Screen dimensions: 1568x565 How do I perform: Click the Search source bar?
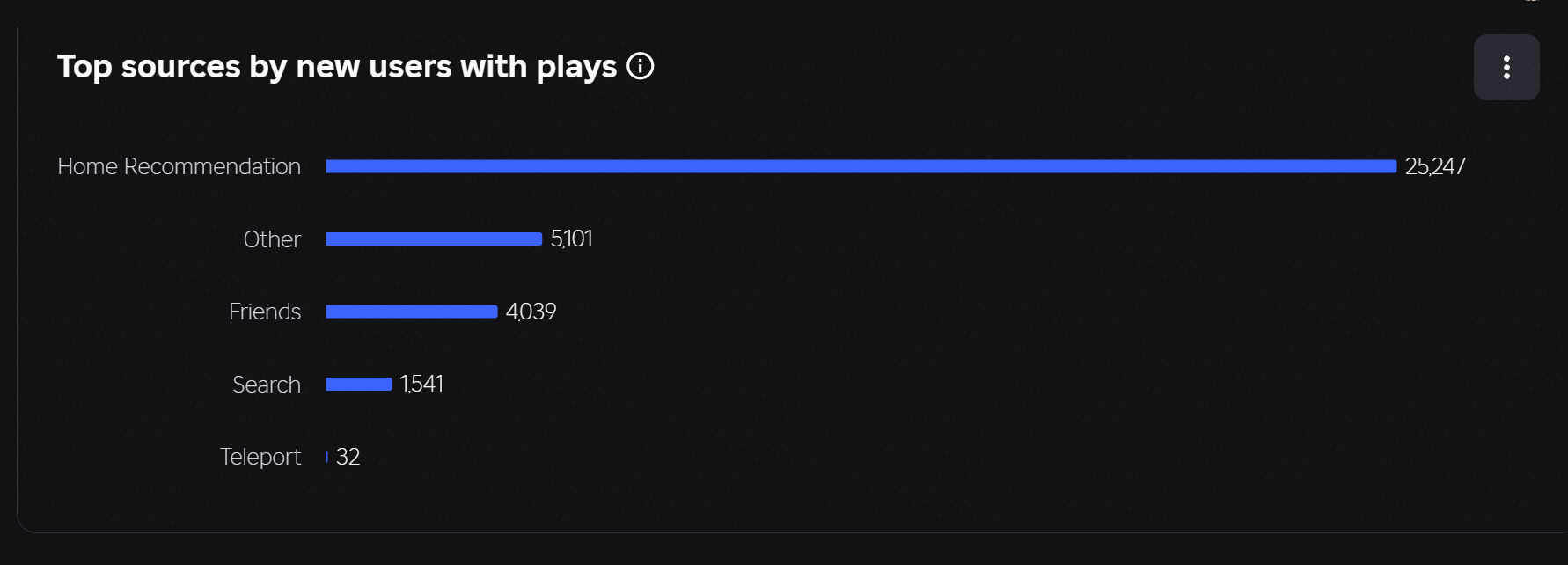pyautogui.click(x=359, y=384)
